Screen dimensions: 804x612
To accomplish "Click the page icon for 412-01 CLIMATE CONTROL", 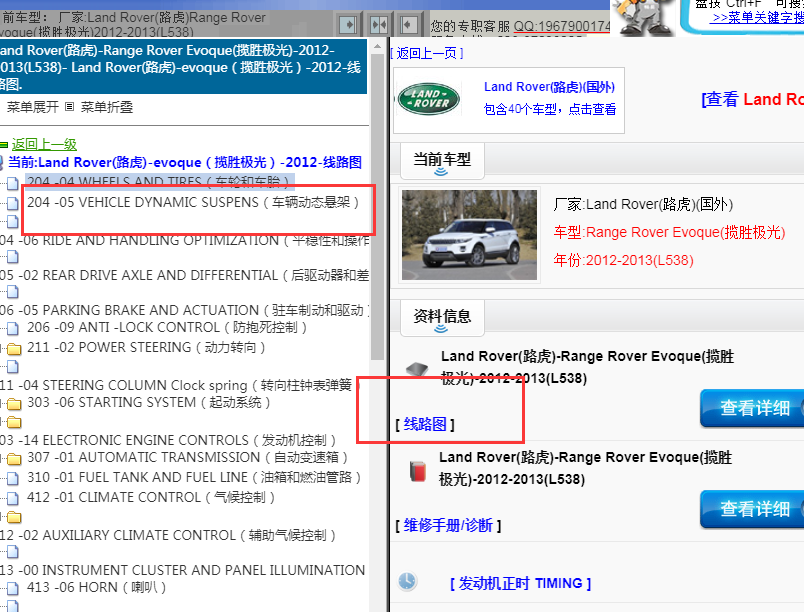I will coord(12,498).
